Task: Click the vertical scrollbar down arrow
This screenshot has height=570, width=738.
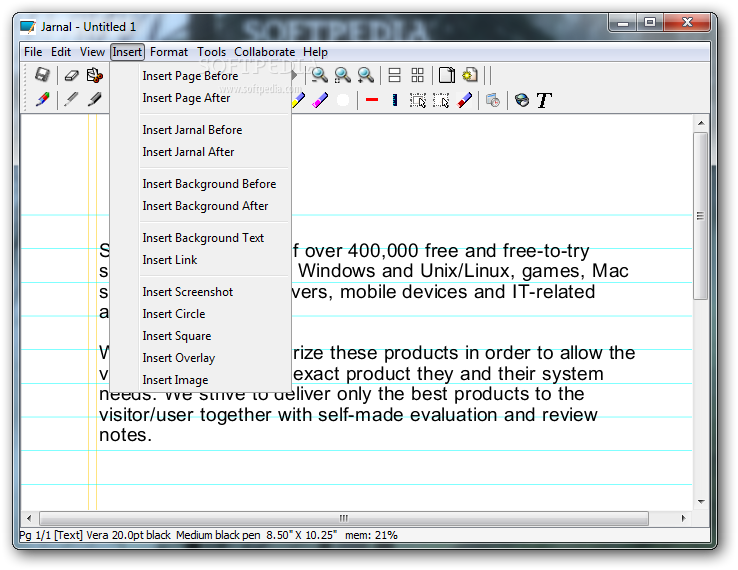Action: pyautogui.click(x=701, y=502)
